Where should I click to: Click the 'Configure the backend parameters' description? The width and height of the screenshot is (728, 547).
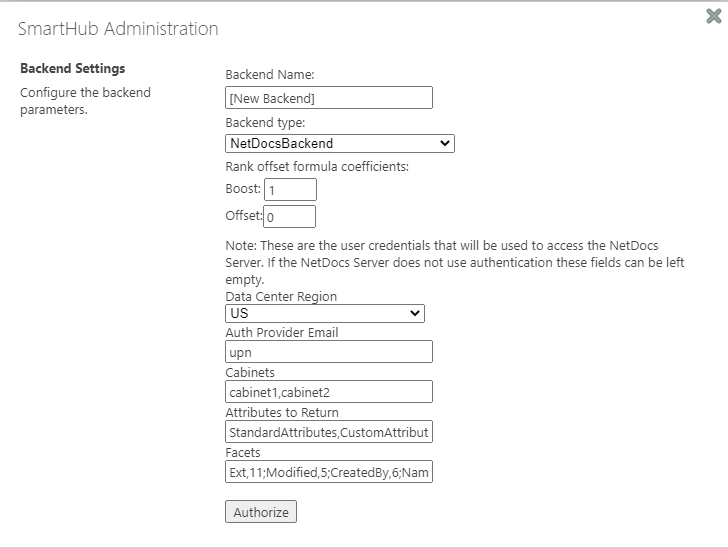85,101
